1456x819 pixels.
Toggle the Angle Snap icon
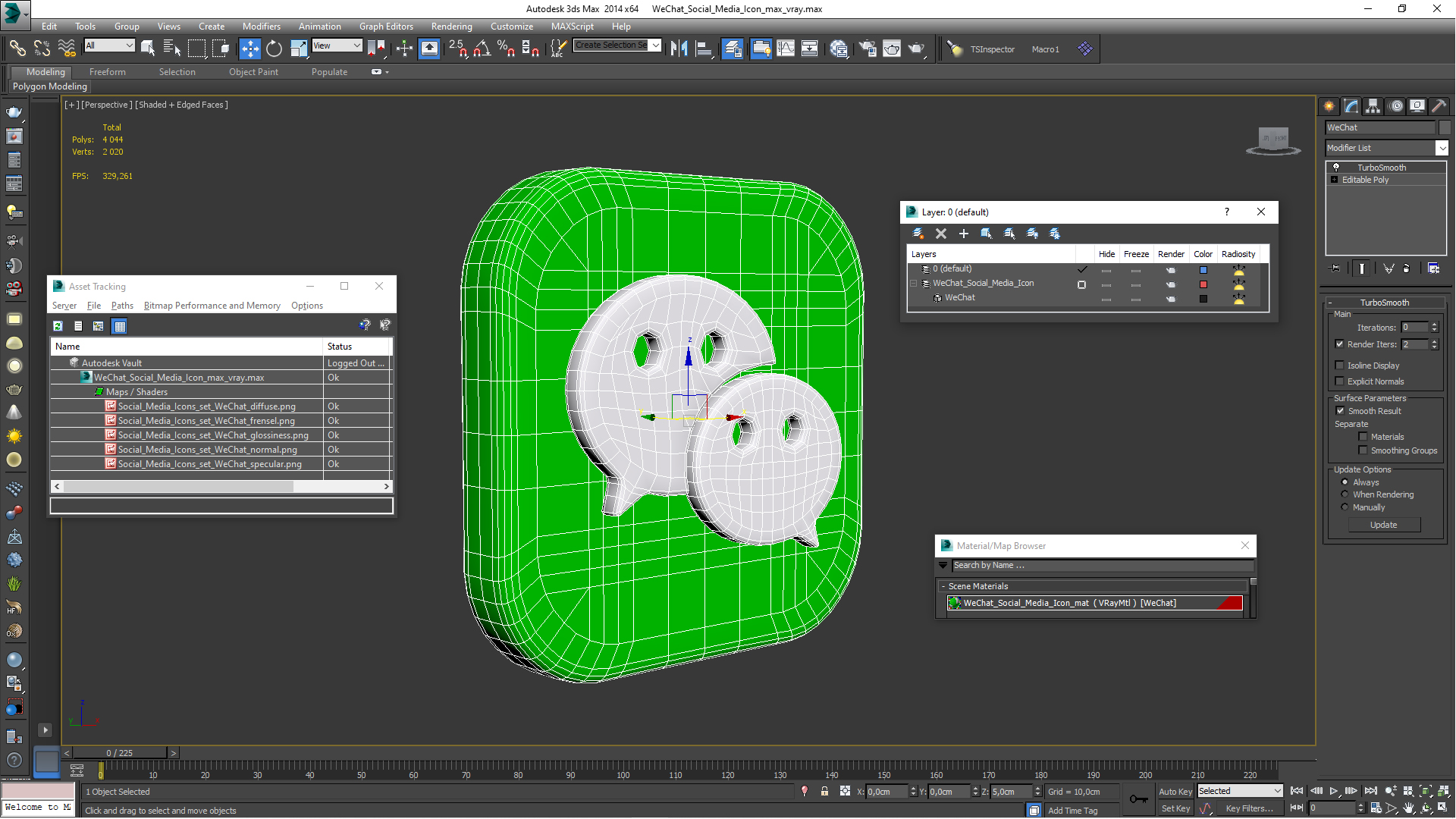click(x=482, y=49)
